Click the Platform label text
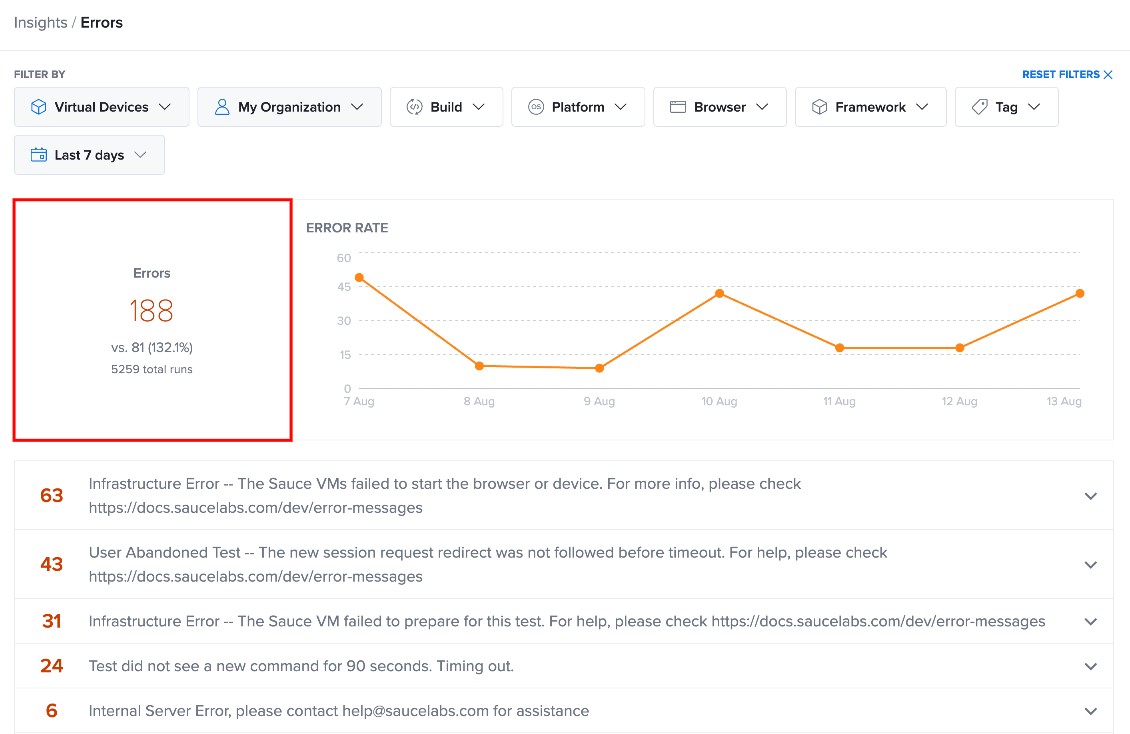Screen dimensions: 1130x734 pyautogui.click(x=578, y=107)
